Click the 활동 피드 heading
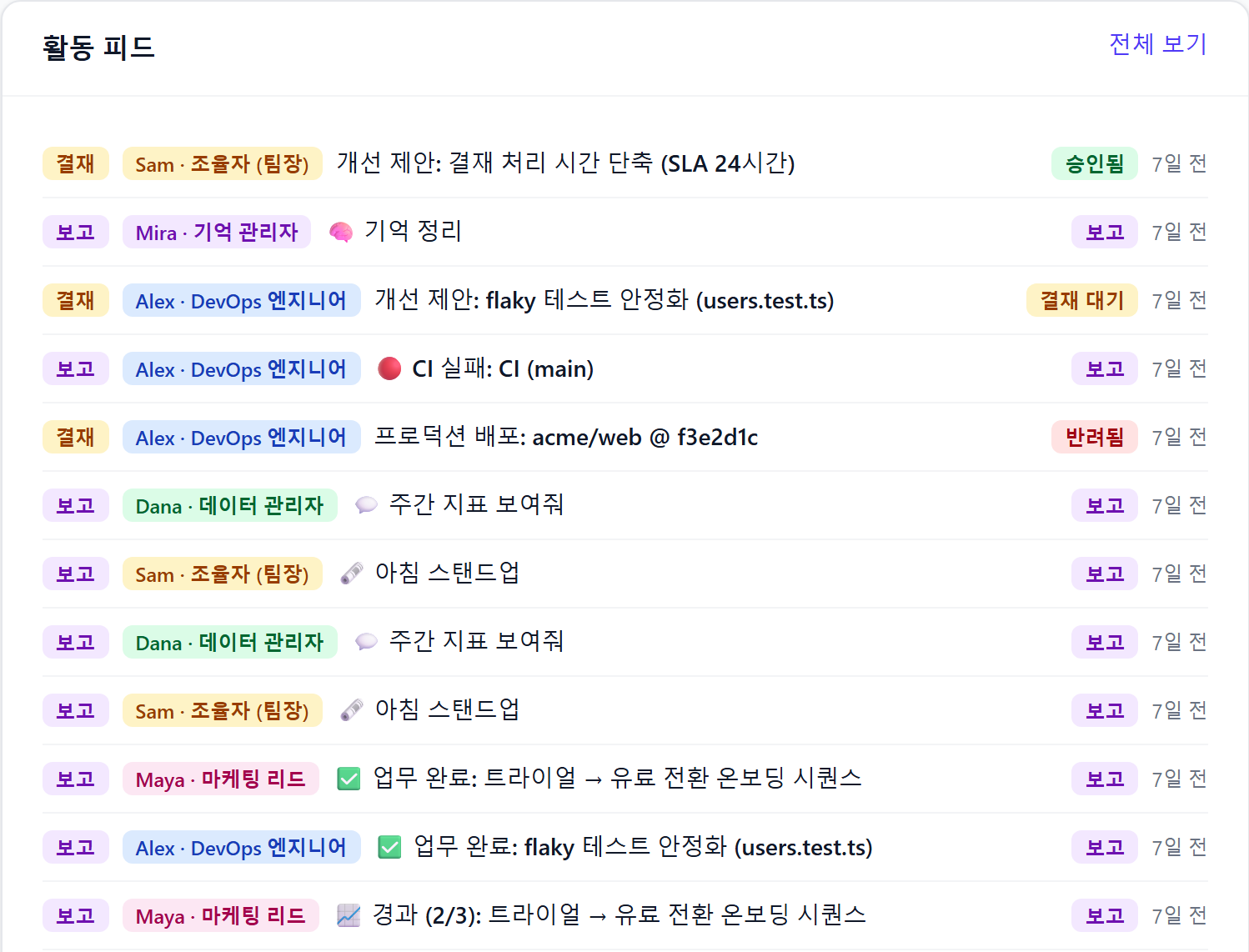 coord(98,47)
